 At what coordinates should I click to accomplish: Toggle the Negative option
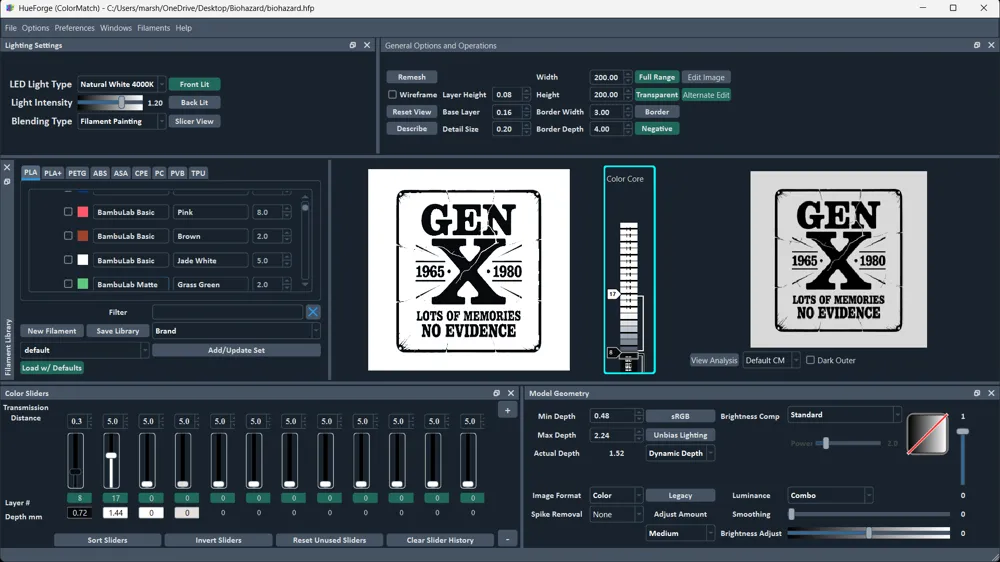click(656, 129)
